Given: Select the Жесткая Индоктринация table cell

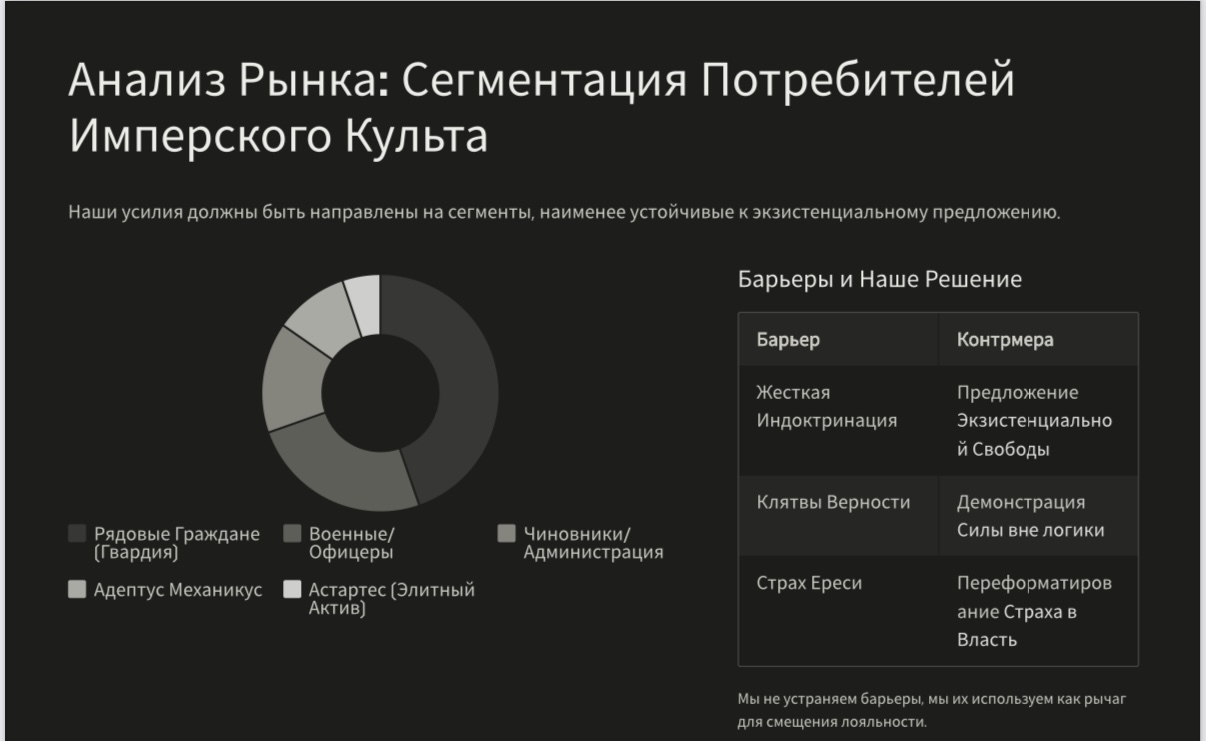Looking at the screenshot, I should click(x=826, y=406).
